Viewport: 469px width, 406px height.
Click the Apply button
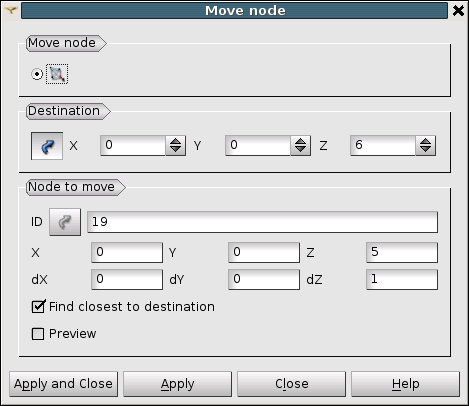point(177,384)
